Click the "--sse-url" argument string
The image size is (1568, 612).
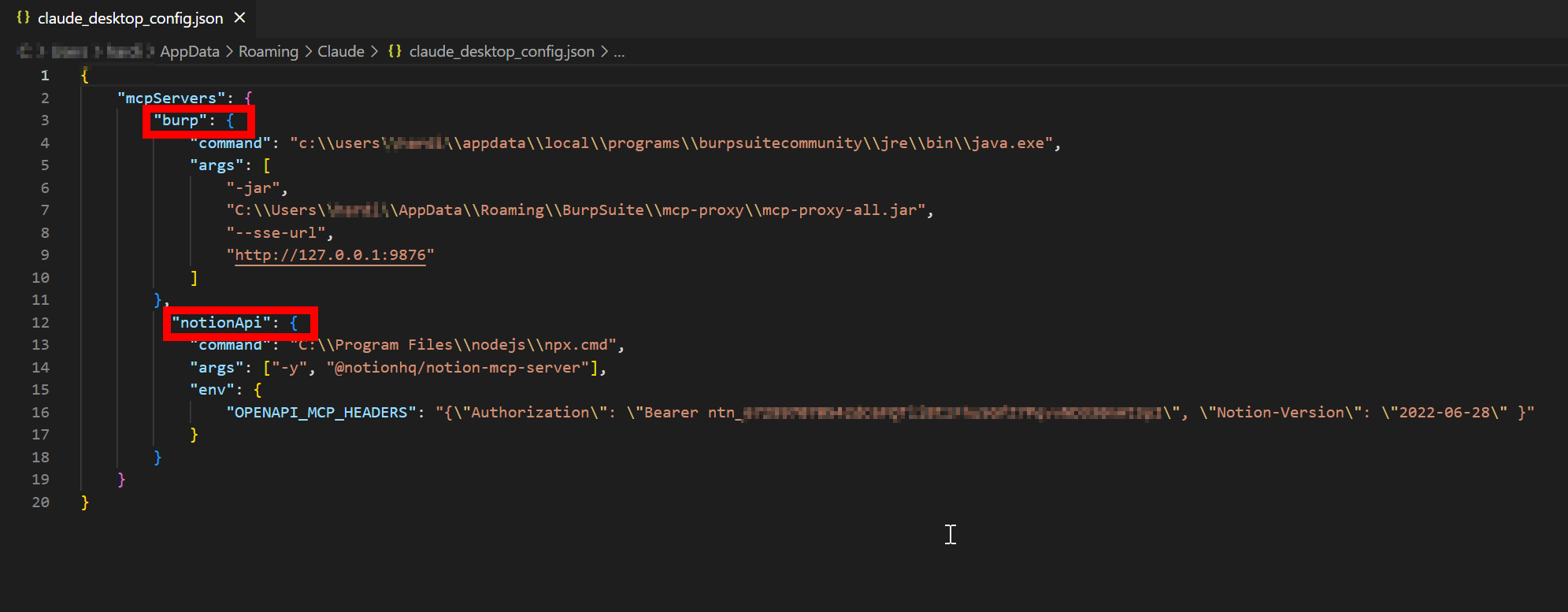(276, 233)
